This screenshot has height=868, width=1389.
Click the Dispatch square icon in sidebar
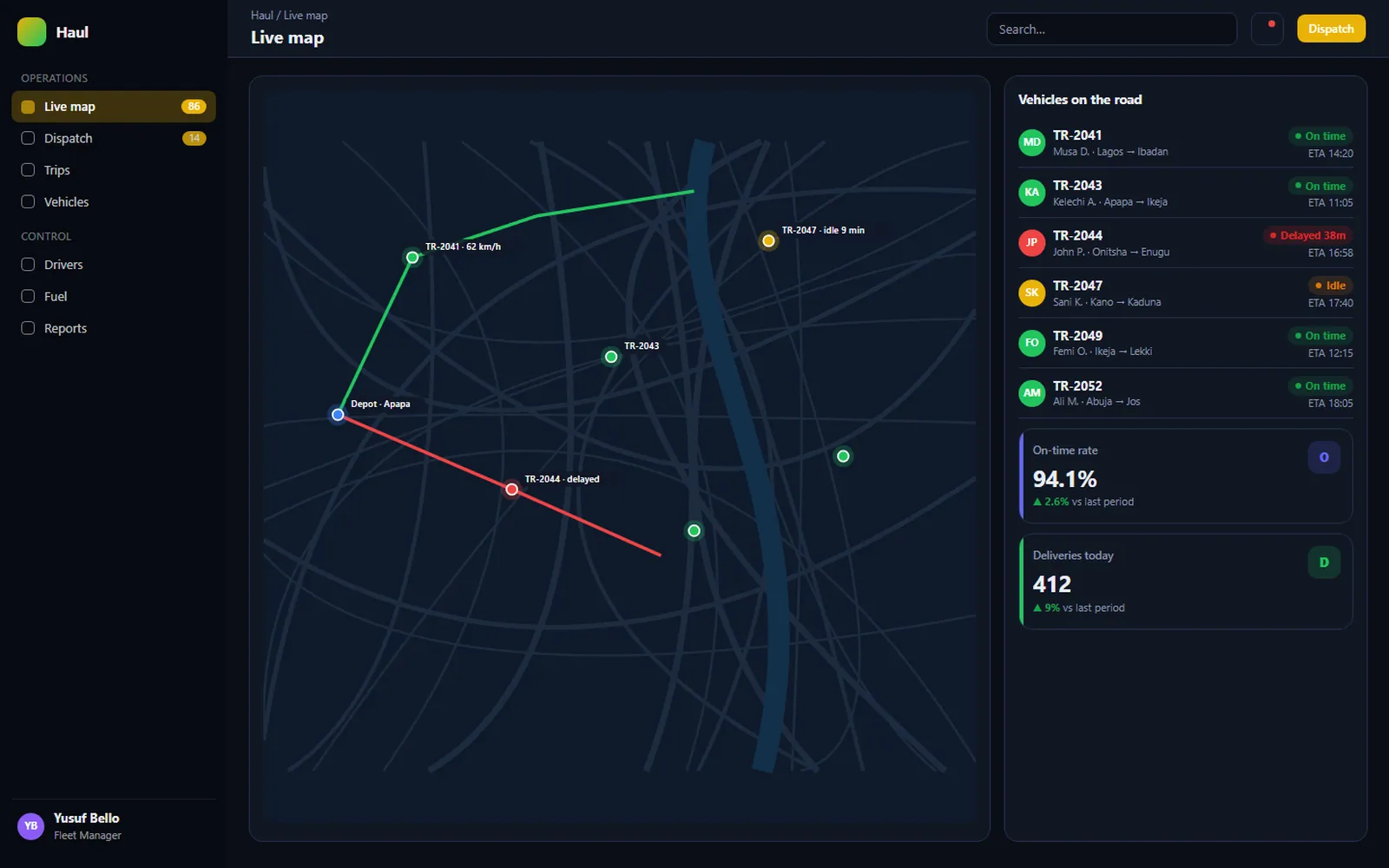[28, 138]
